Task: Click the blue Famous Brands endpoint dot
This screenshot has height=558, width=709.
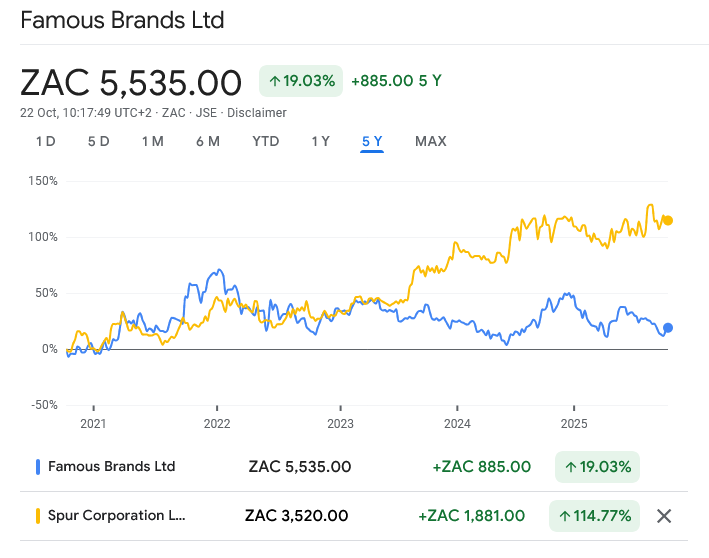Action: pos(668,328)
